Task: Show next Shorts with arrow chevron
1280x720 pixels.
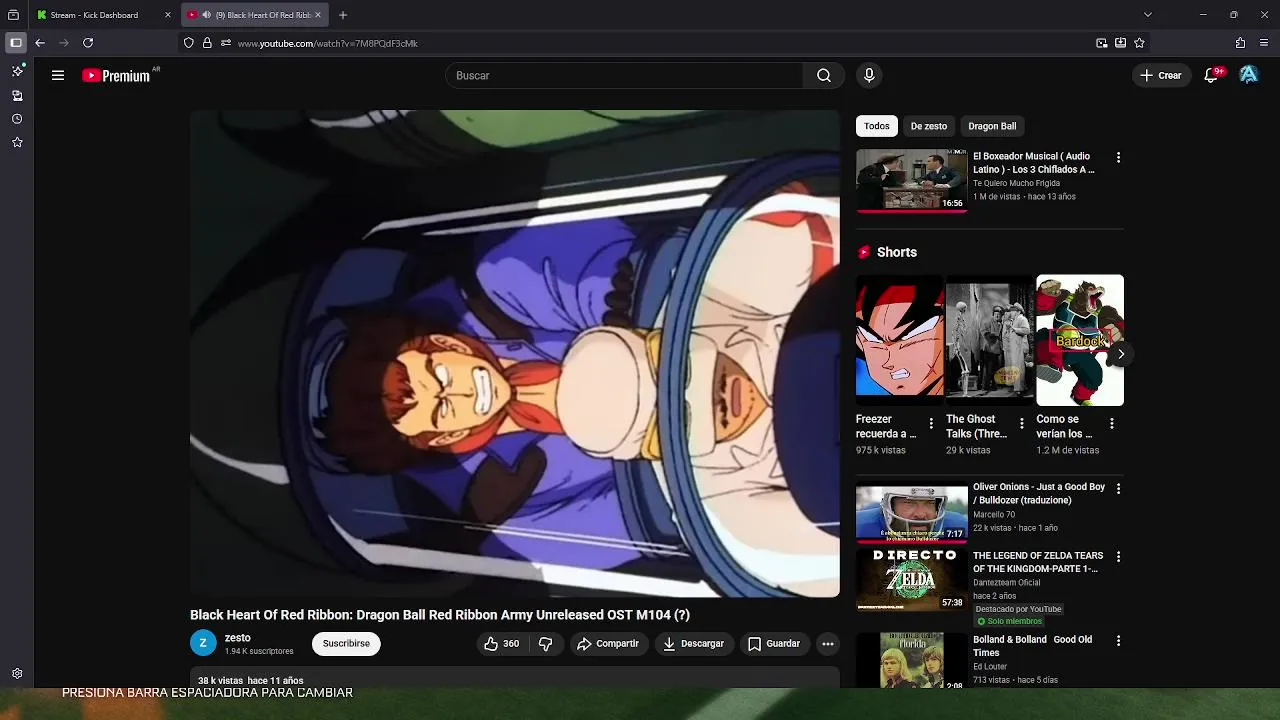Action: pyautogui.click(x=1121, y=354)
